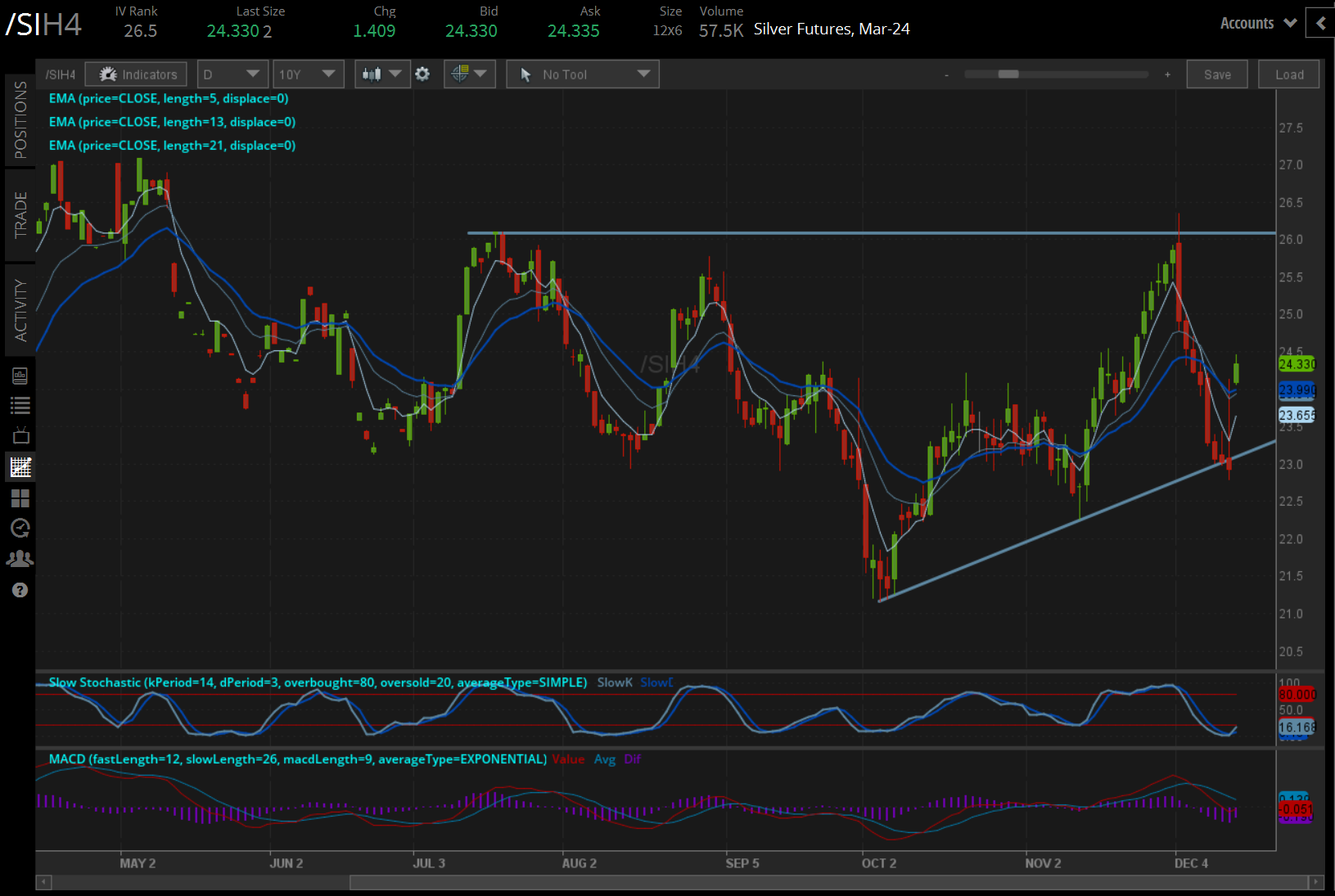Click the news book icon in sidebar
Viewport: 1335px width, 896px height.
20,376
